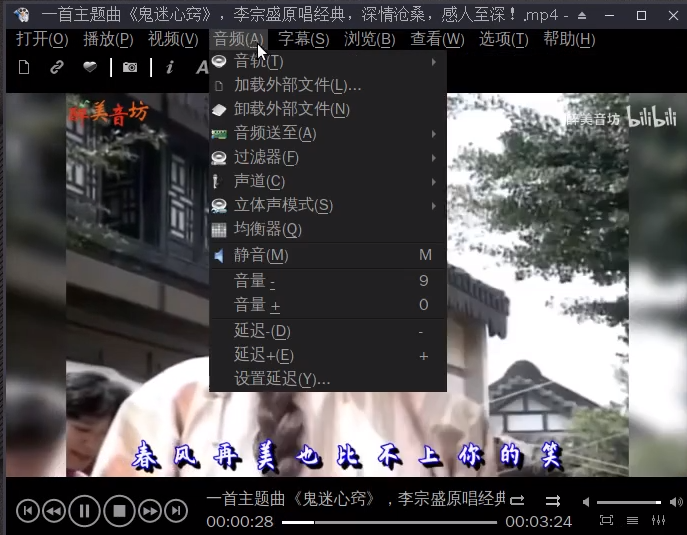Stop the video playback
Screen dimensions: 687x535
(x=119, y=511)
